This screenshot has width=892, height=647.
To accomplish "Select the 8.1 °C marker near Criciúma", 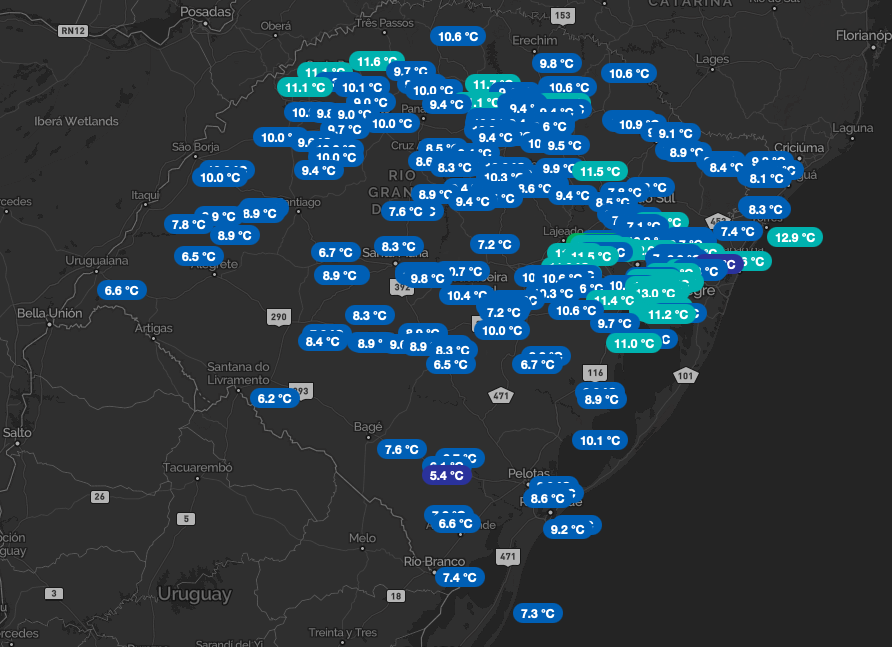I will click(766, 179).
